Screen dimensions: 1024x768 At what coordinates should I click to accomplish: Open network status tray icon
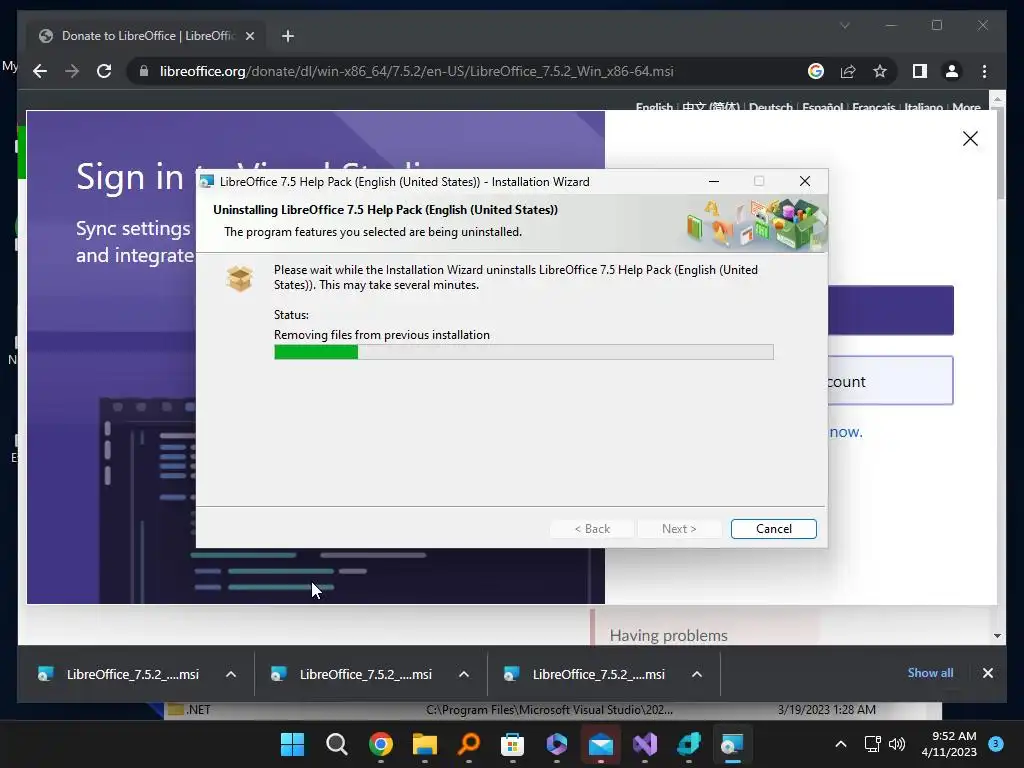872,744
